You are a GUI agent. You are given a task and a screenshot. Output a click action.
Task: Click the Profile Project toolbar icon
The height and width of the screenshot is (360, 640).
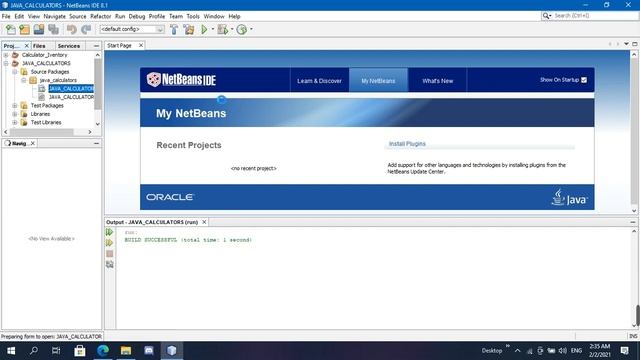click(242, 29)
